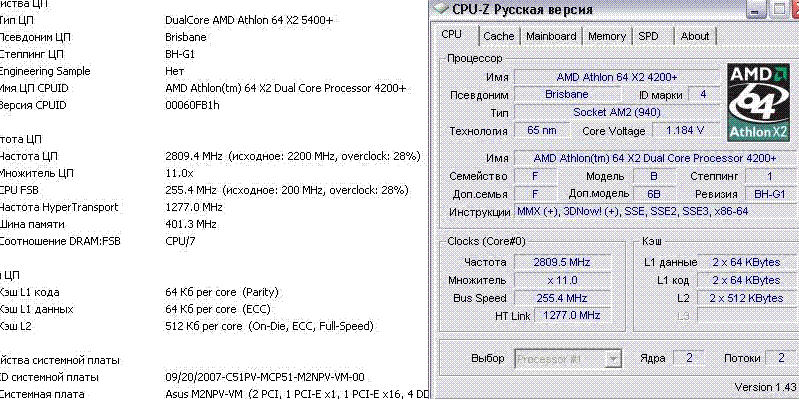Select the Memory tab
This screenshot has width=799, height=402.
[606, 36]
